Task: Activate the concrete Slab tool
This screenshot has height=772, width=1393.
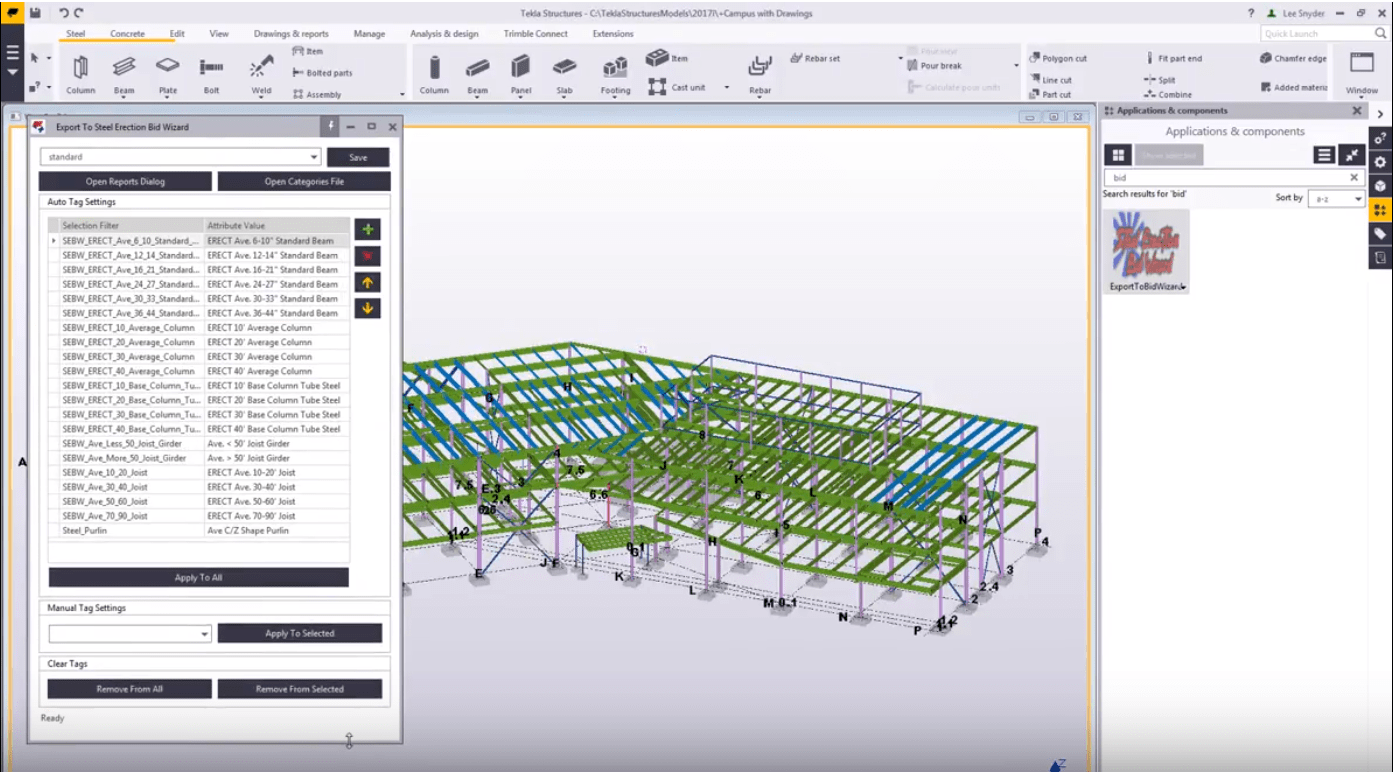Action: [565, 75]
